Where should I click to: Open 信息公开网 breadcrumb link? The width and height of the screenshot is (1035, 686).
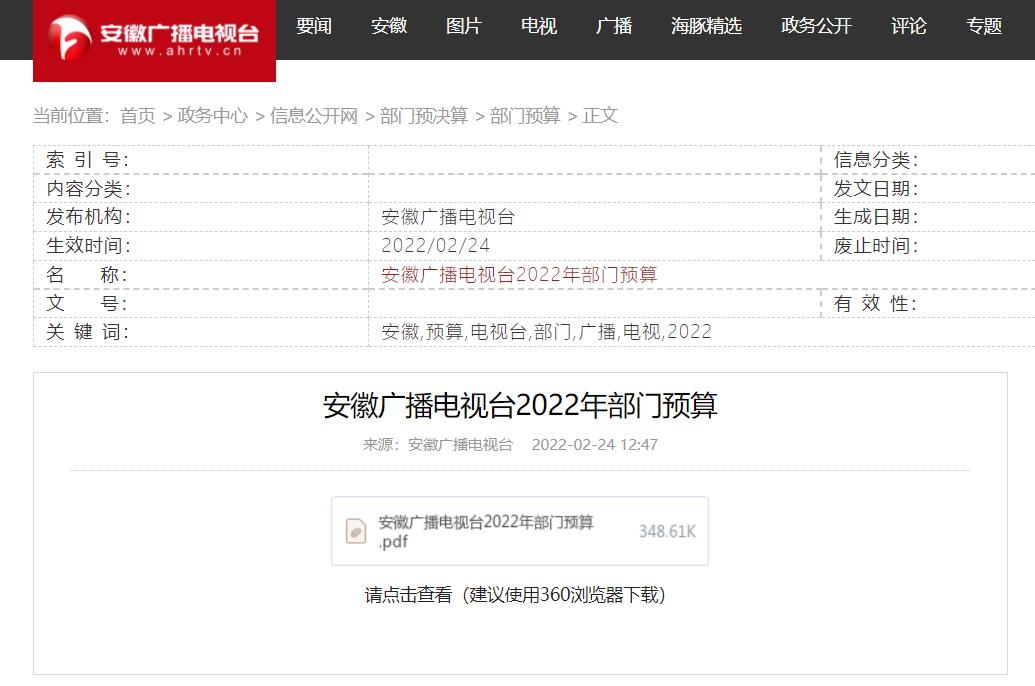click(313, 116)
